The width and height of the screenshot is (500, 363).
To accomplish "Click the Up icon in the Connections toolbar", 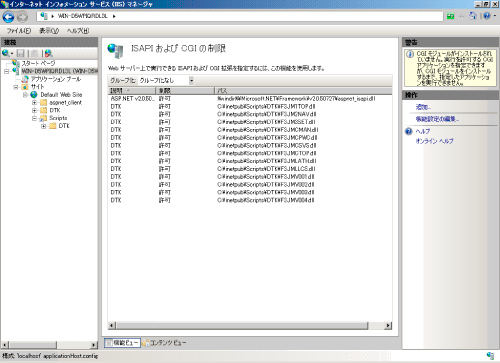I will coord(34,53).
